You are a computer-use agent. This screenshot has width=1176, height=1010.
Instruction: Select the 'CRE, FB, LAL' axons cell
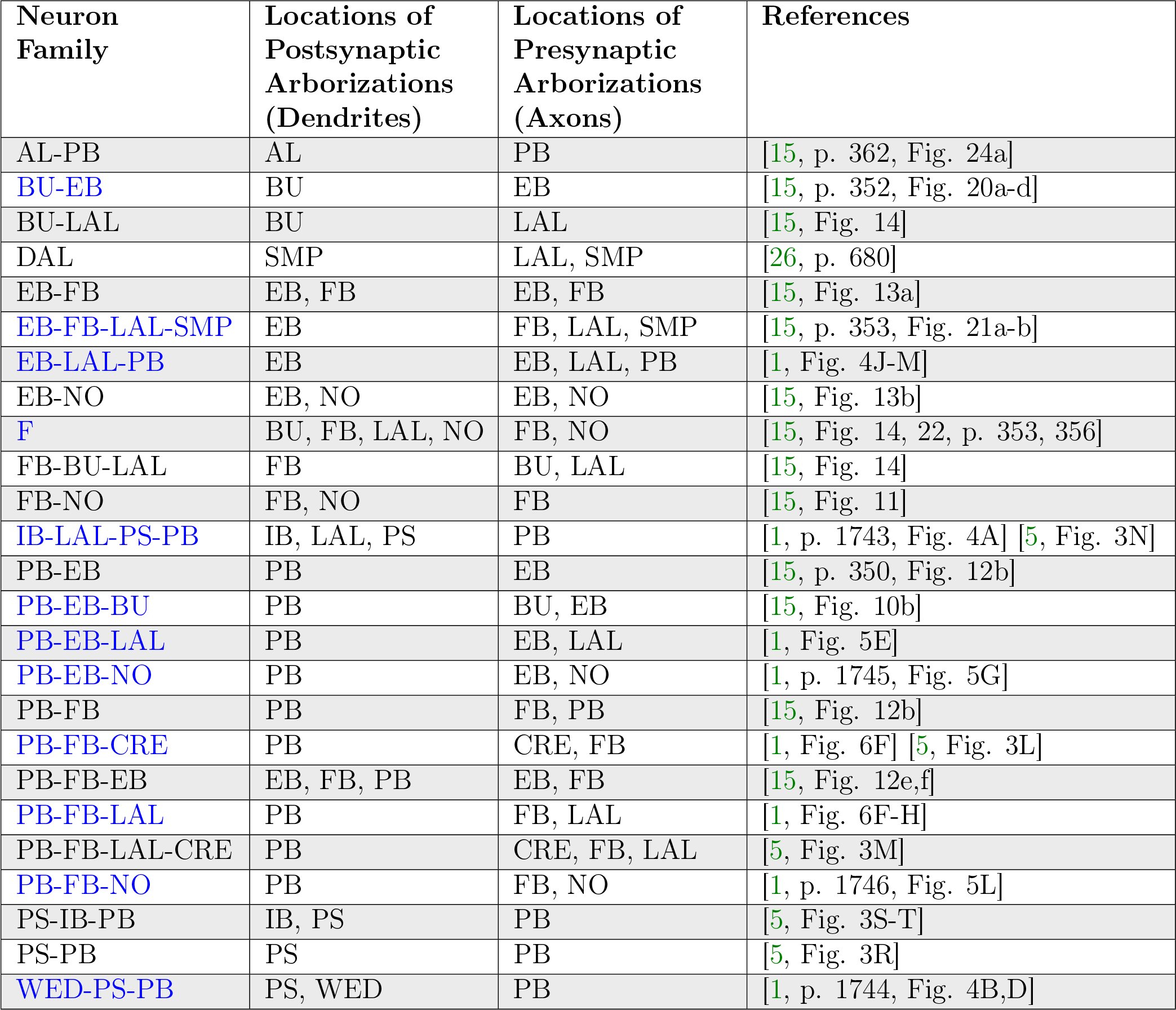coord(623,852)
